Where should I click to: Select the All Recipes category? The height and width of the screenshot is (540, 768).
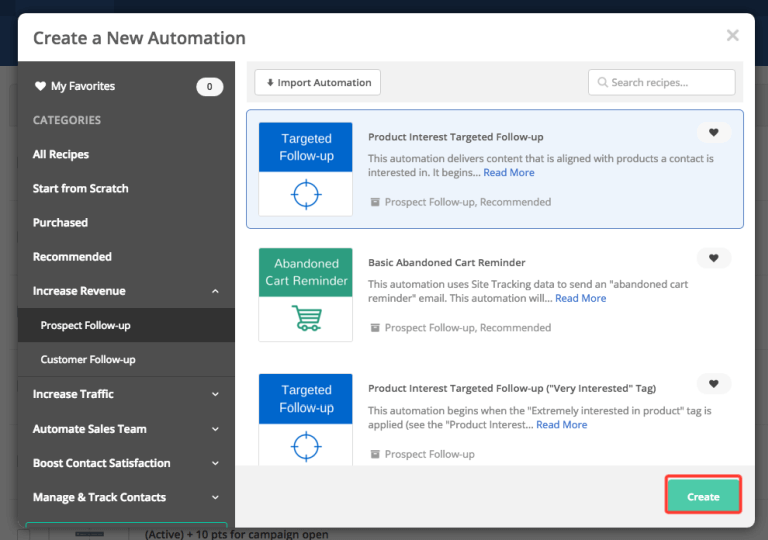pyautogui.click(x=61, y=155)
